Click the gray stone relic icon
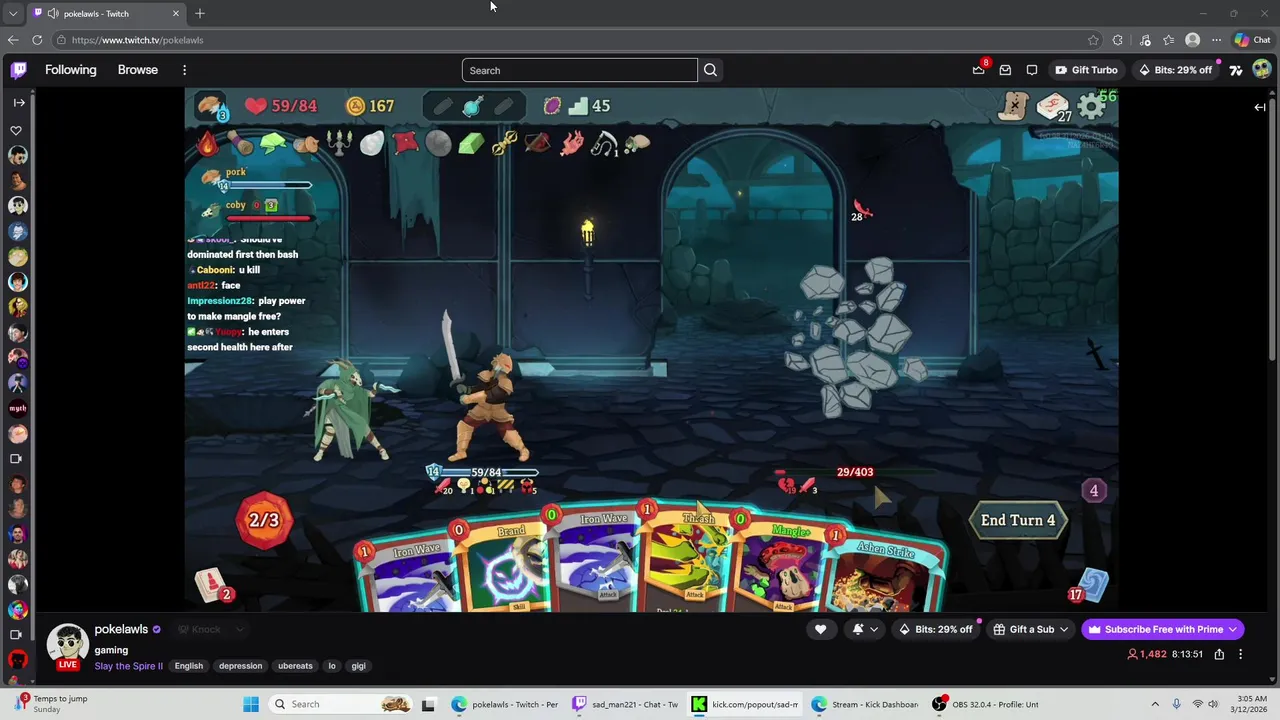This screenshot has width=1280, height=720. pos(438,144)
